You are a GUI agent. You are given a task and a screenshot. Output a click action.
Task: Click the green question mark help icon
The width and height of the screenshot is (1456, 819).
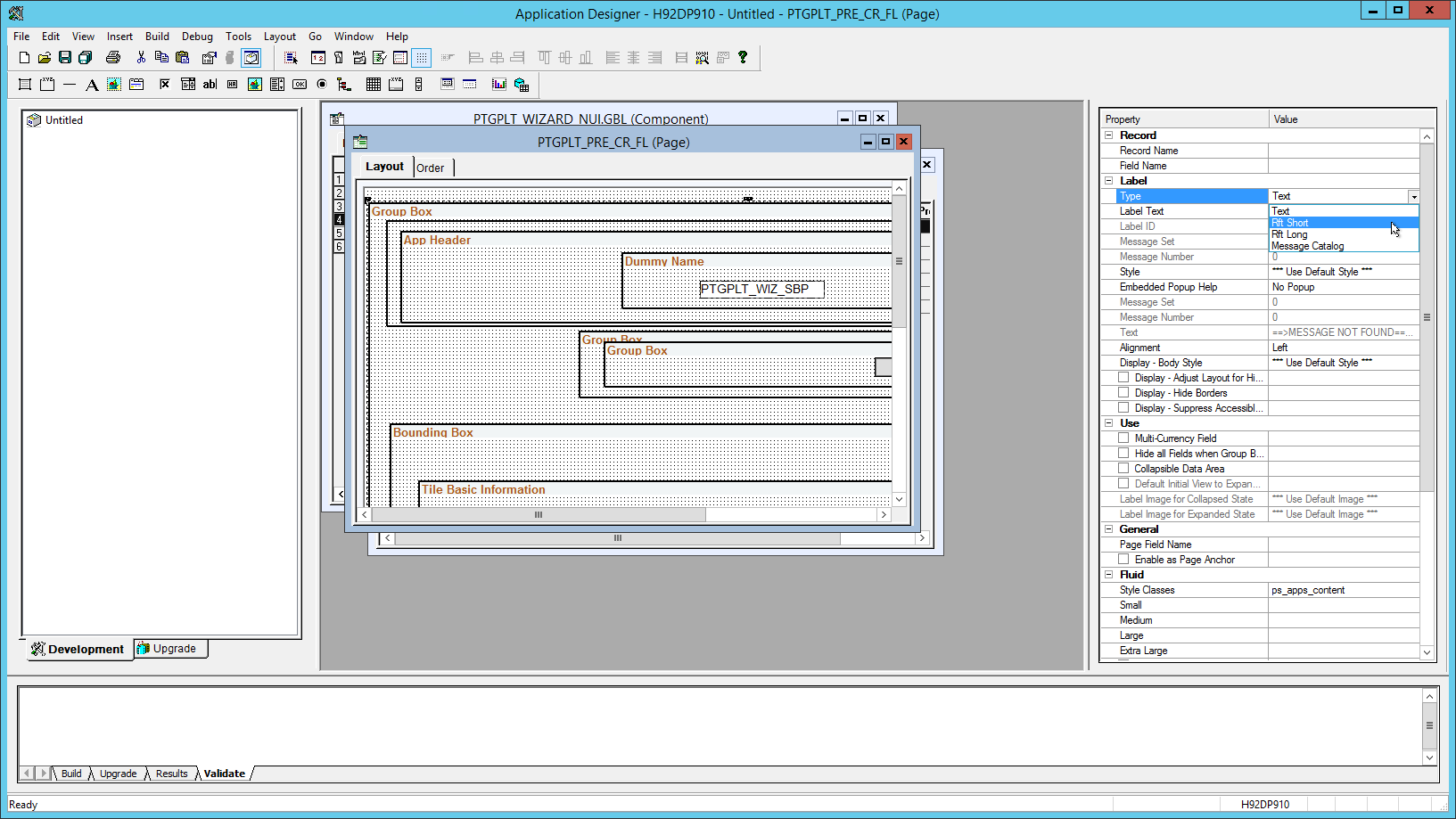[x=743, y=58]
